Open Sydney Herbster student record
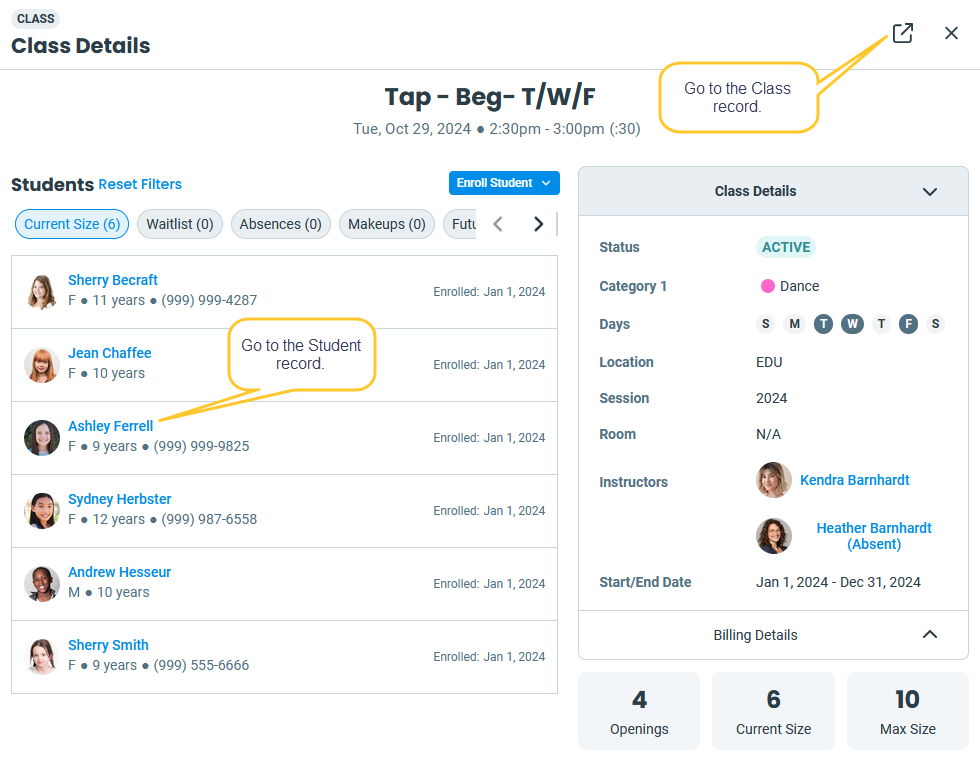 click(119, 499)
